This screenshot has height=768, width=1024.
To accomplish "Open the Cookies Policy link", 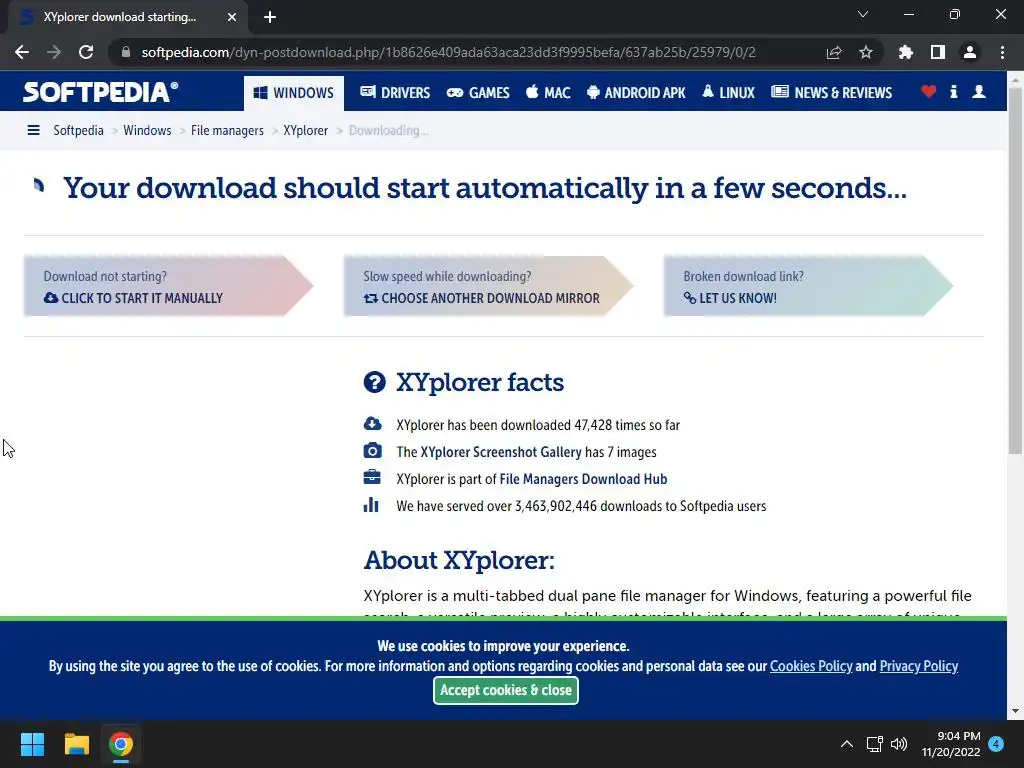I will coord(811,666).
